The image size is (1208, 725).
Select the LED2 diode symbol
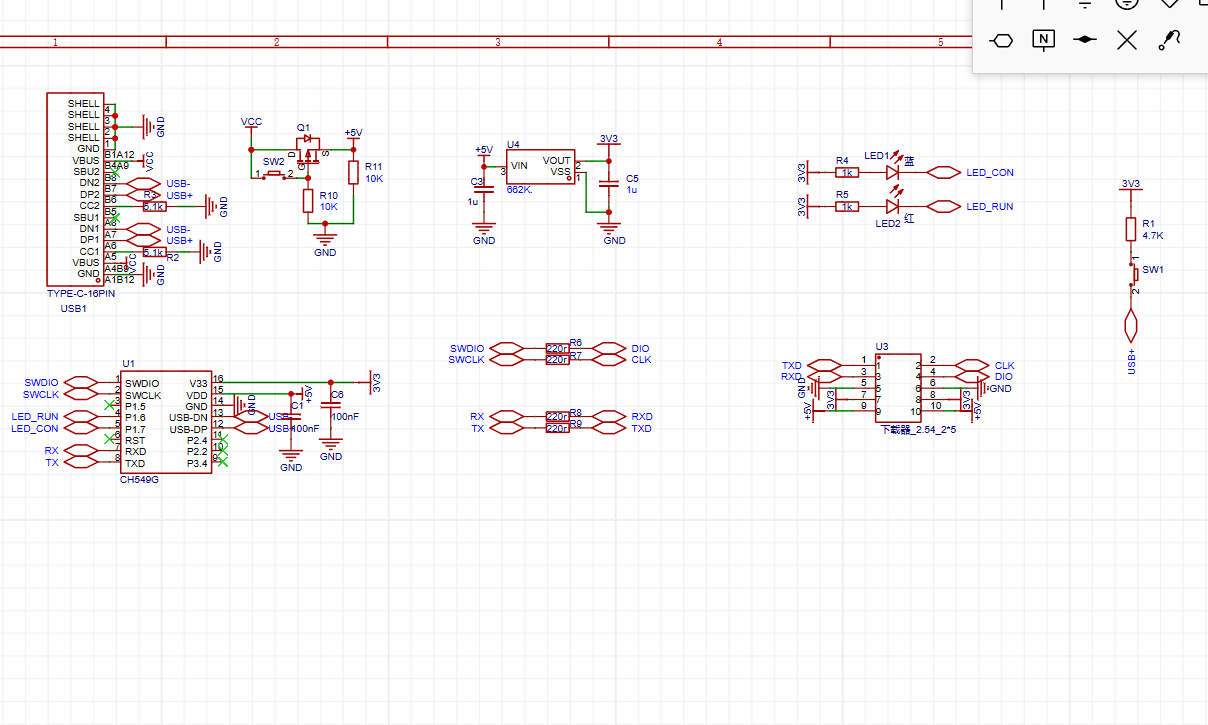click(x=893, y=206)
